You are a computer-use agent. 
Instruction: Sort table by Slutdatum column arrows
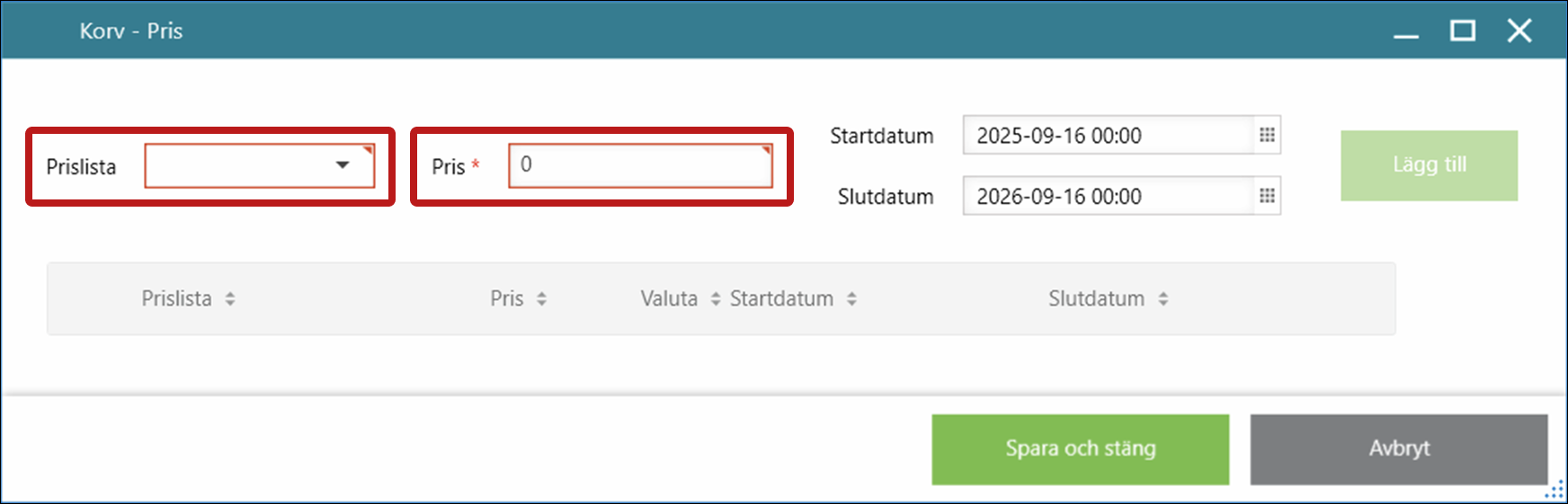coord(1163,299)
